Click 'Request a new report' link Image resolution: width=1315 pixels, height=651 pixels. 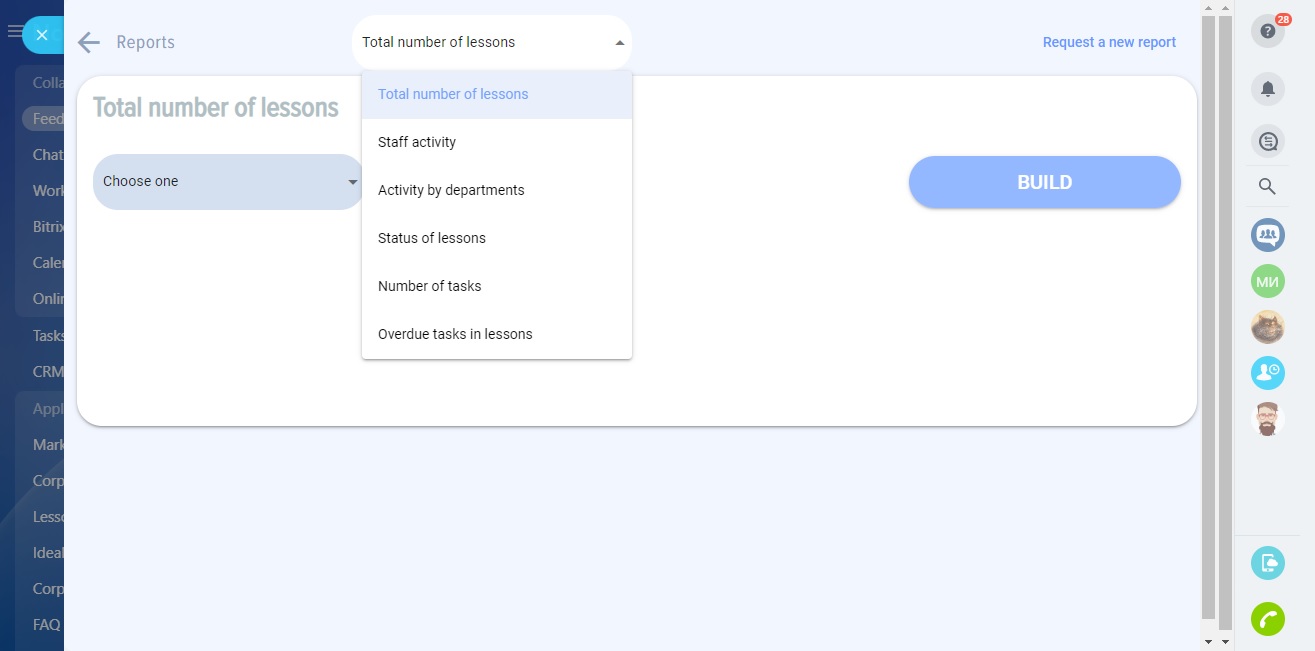coord(1109,42)
